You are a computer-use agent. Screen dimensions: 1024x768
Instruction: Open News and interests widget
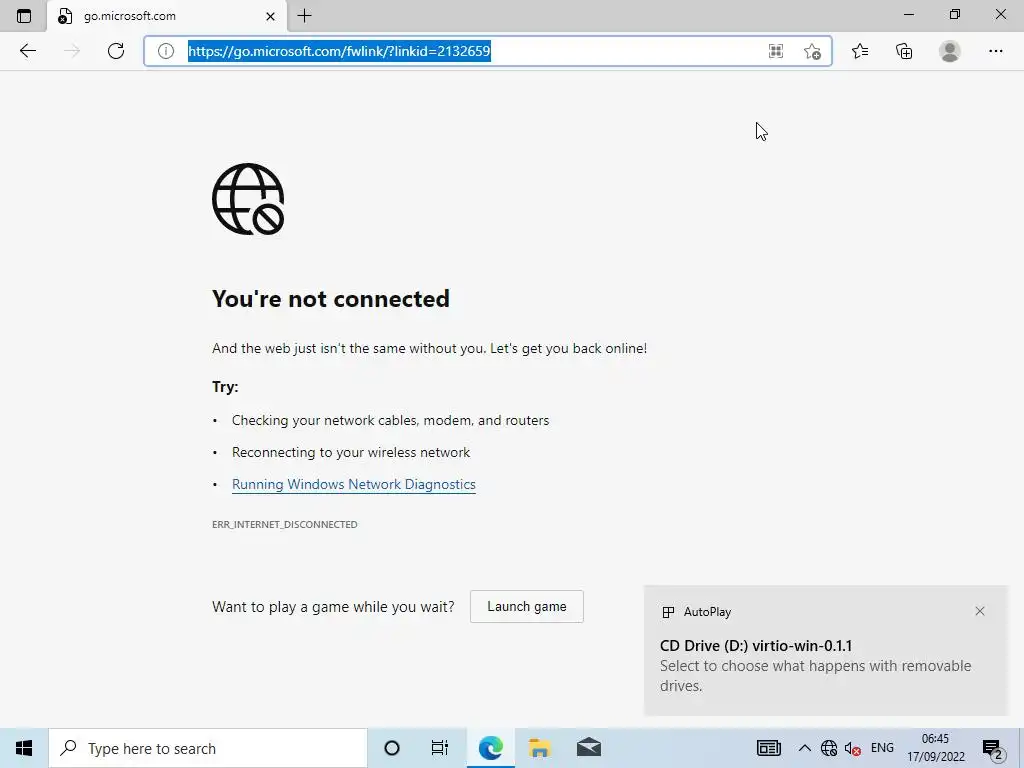click(x=769, y=748)
